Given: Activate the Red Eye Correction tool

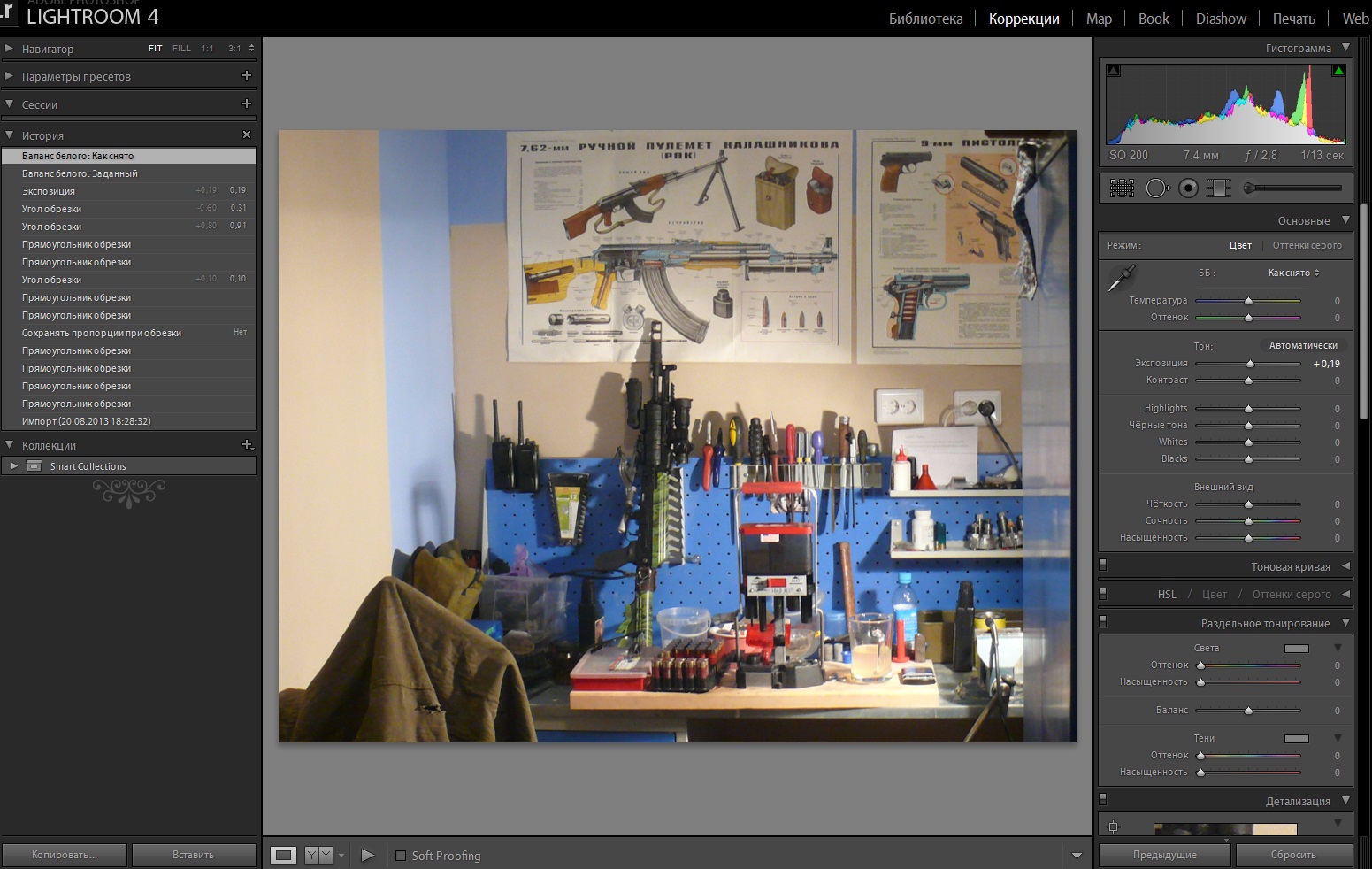Looking at the screenshot, I should tap(1188, 188).
